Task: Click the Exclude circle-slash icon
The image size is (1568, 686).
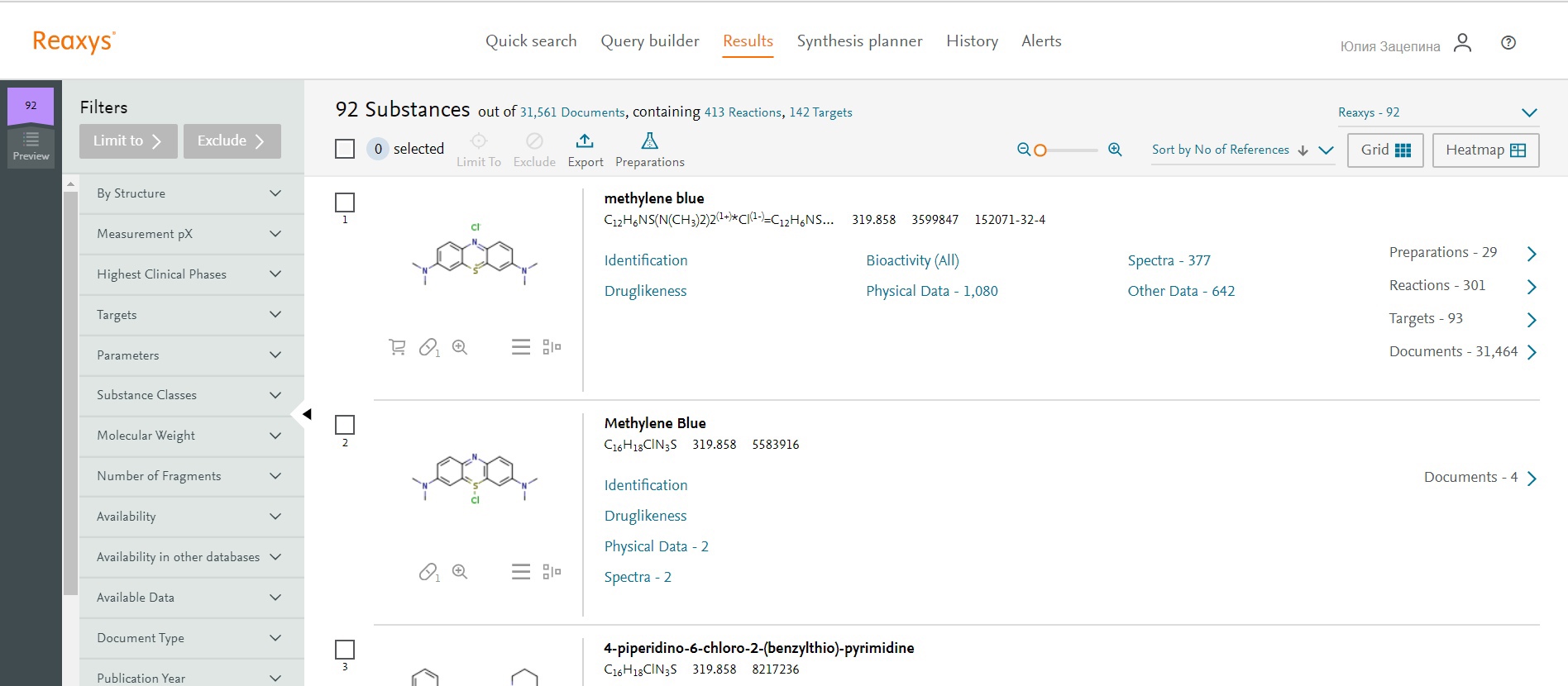Action: (534, 141)
